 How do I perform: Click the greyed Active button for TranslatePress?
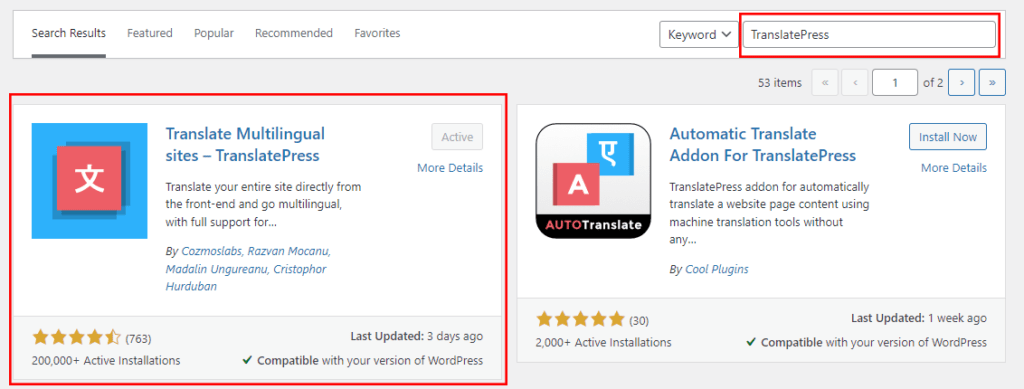(457, 137)
